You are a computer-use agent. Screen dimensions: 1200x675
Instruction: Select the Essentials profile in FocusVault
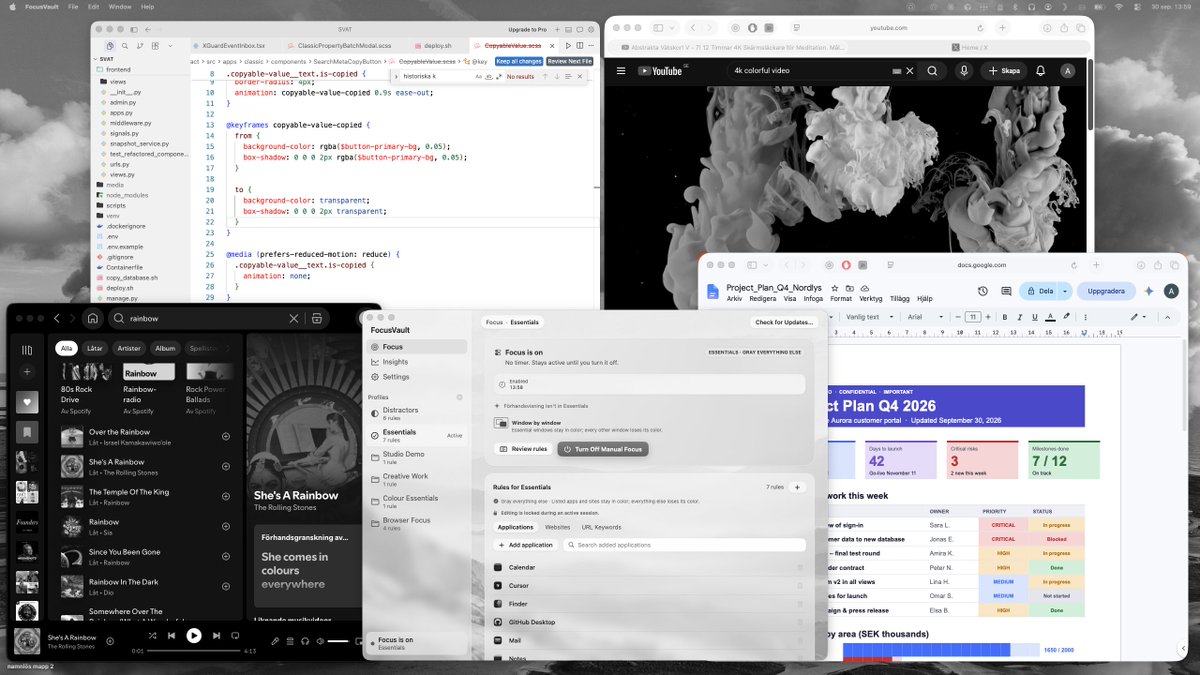pyautogui.click(x=417, y=435)
